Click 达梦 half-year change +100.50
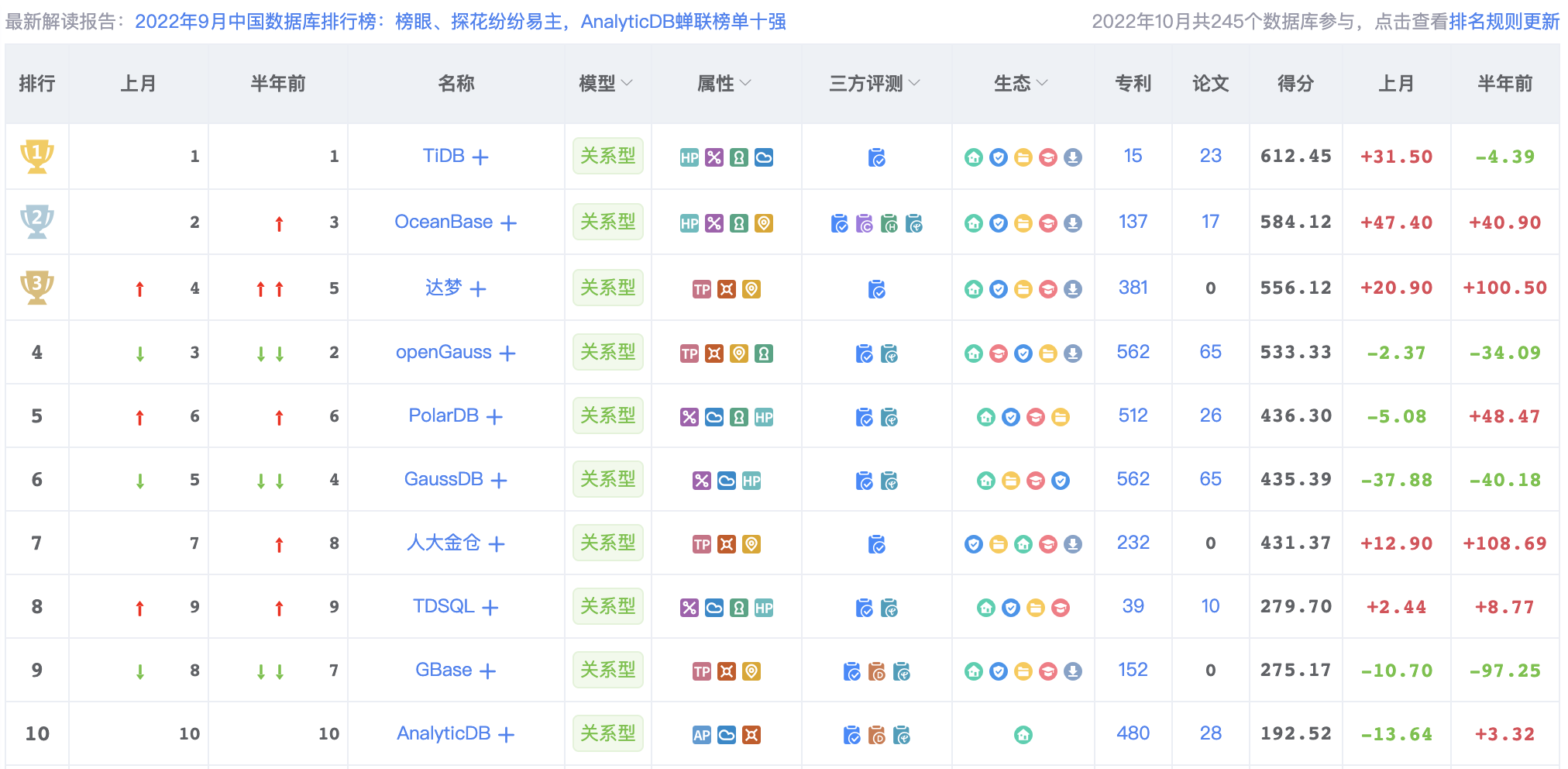Viewport: 1568px width, 769px height. 1504,288
